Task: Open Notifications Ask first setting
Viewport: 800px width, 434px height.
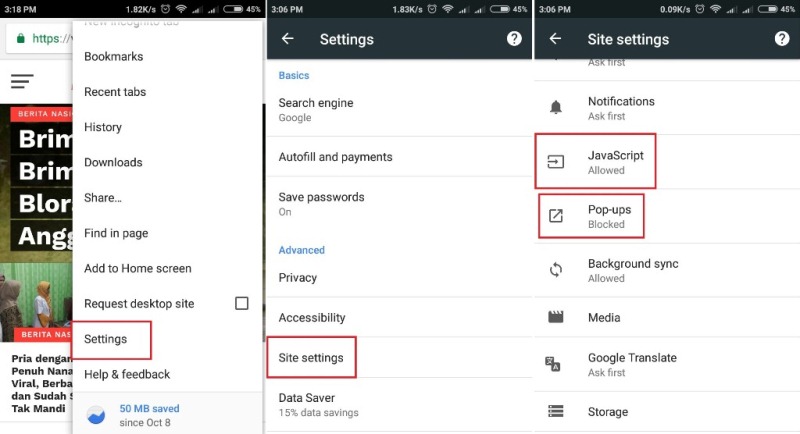Action: 667,108
